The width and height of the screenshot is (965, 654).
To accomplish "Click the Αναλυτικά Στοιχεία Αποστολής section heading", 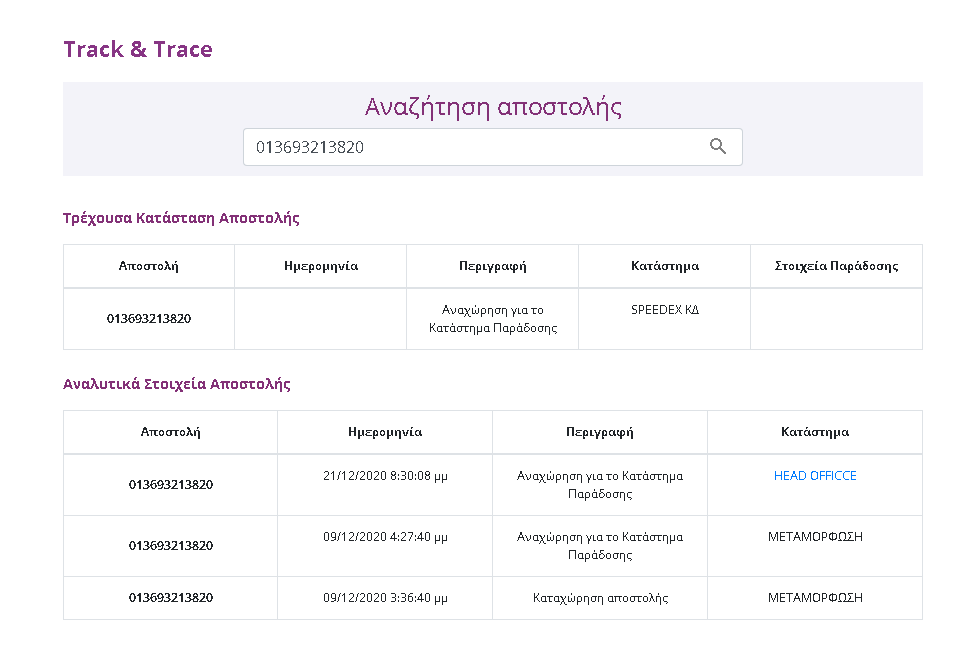I will click(177, 384).
